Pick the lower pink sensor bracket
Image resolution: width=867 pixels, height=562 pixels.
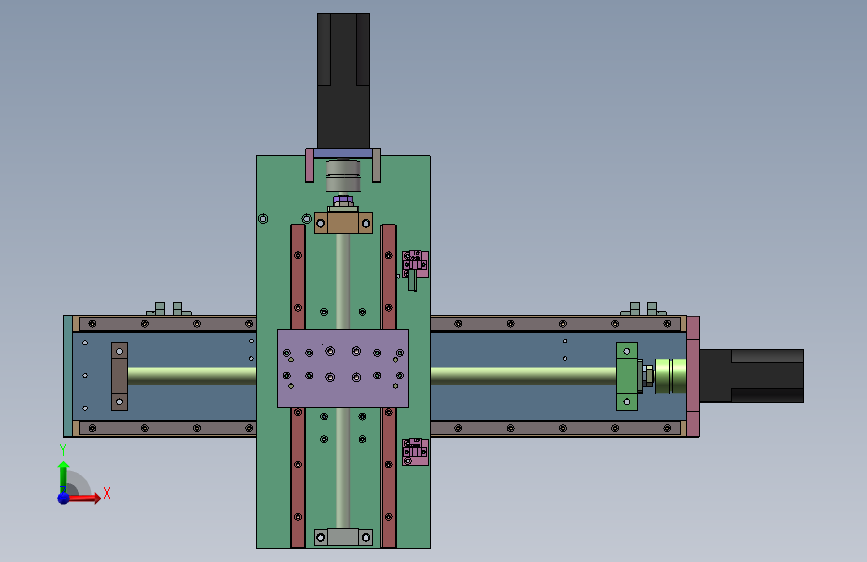(415, 451)
